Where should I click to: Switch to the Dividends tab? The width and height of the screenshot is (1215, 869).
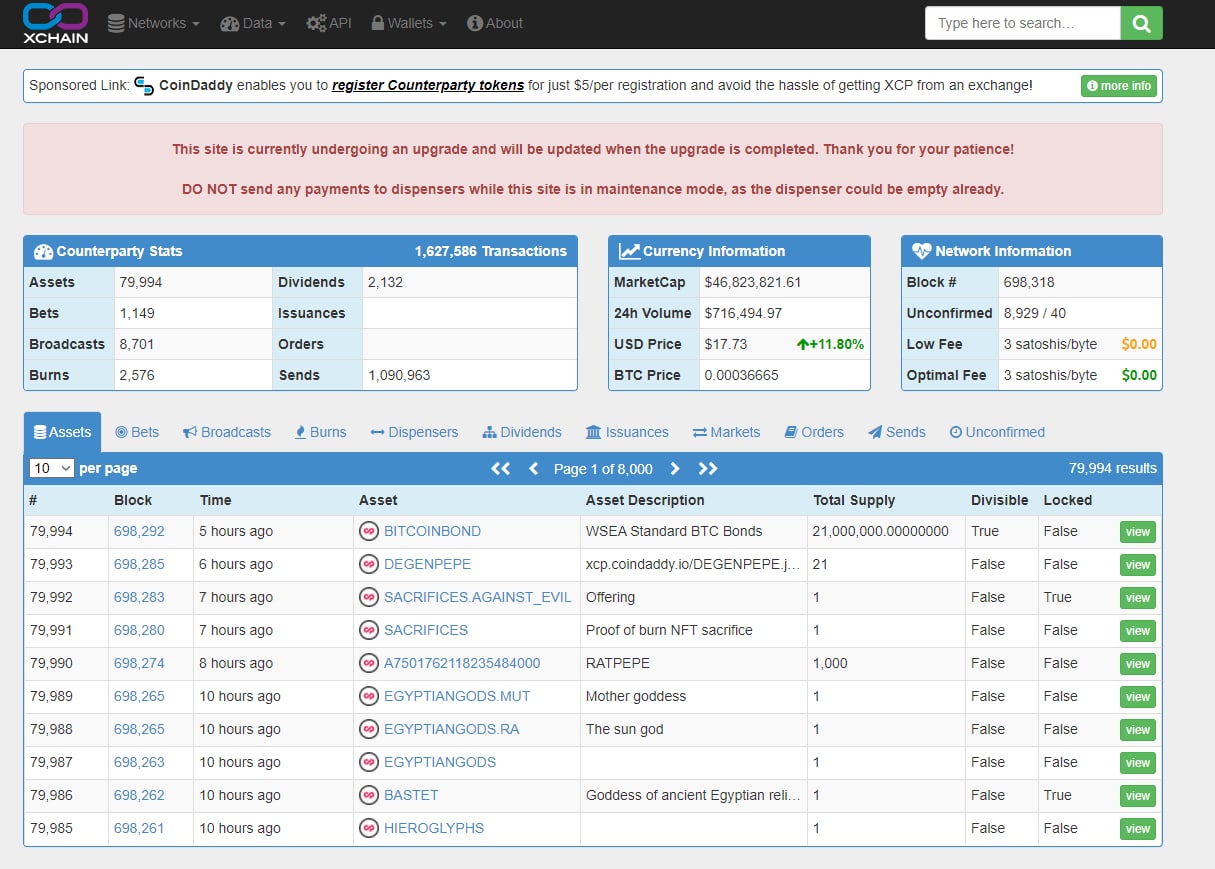[522, 432]
